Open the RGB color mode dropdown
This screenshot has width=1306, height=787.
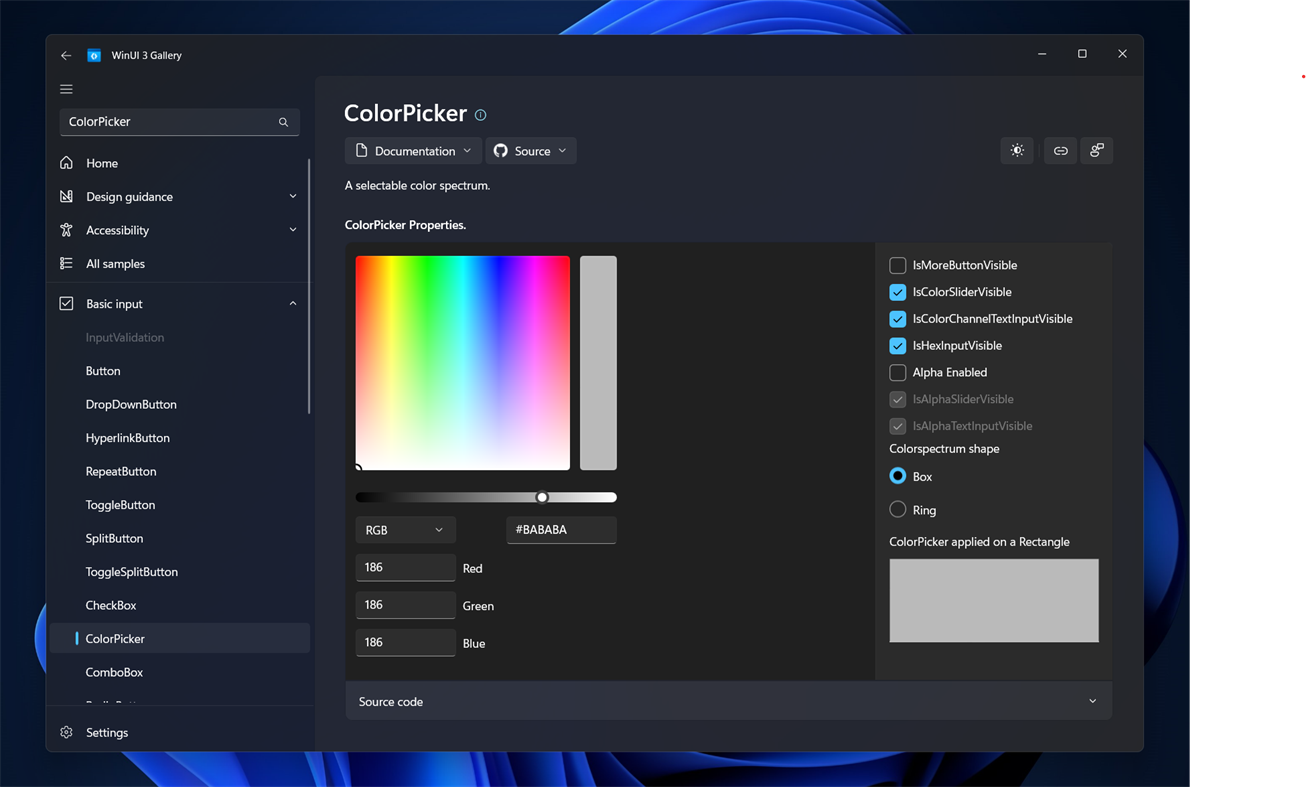point(405,529)
